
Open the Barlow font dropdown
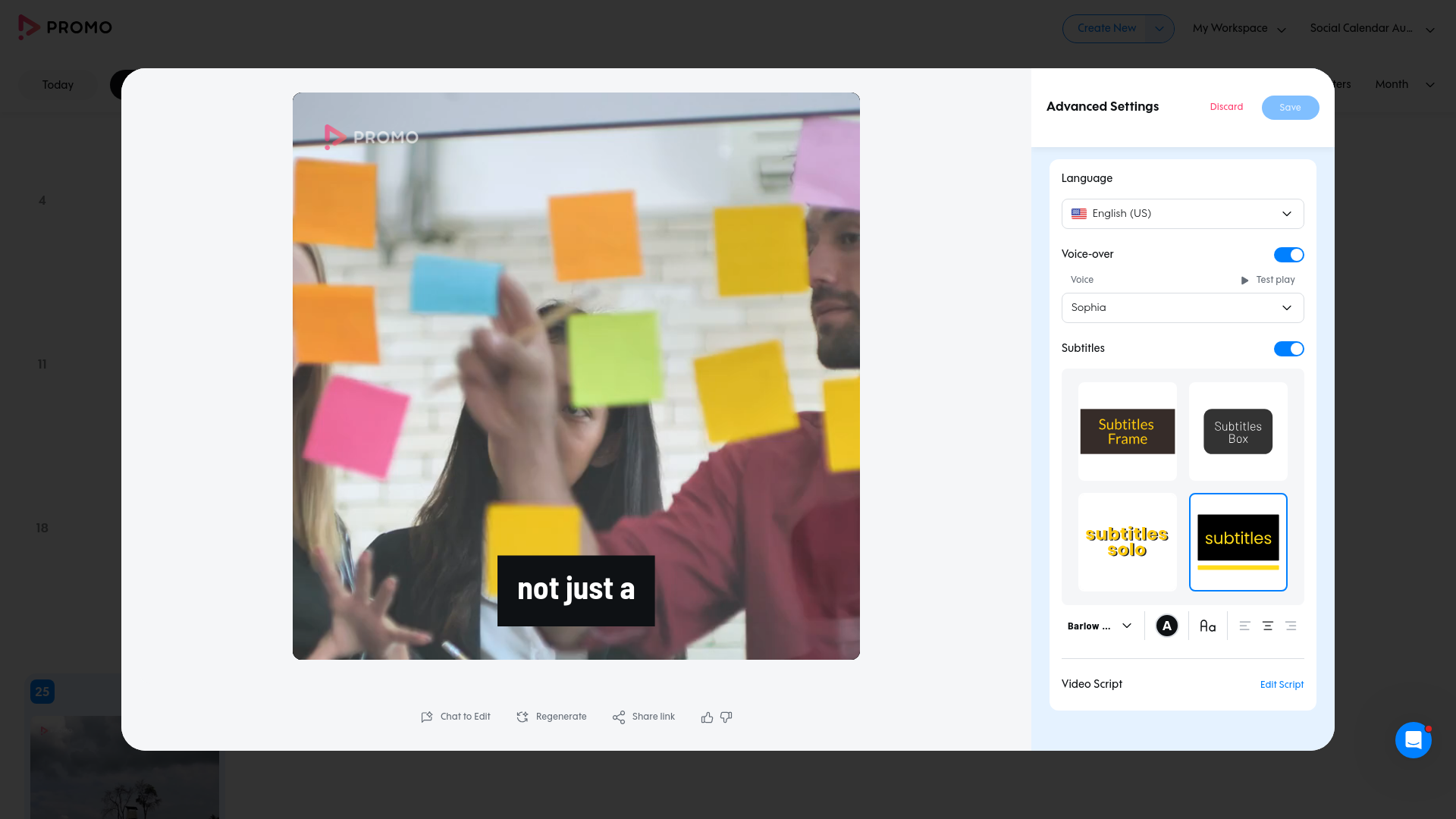[x=1099, y=626]
